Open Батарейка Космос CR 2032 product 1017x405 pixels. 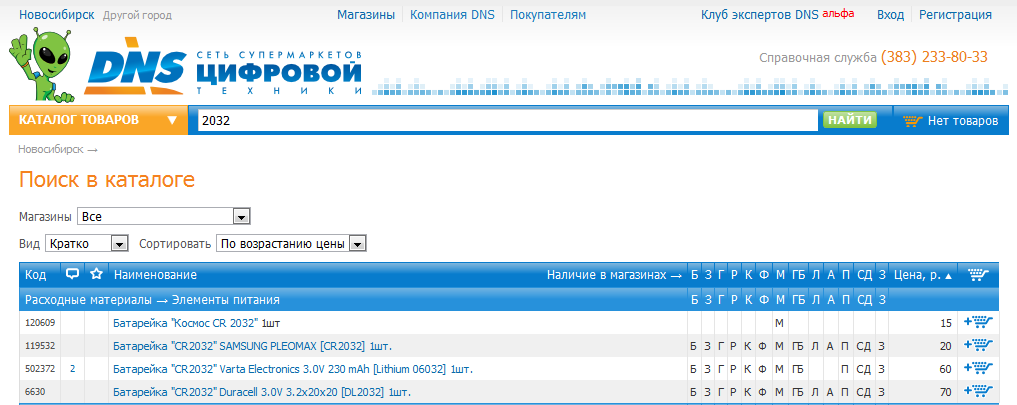pyautogui.click(x=186, y=323)
